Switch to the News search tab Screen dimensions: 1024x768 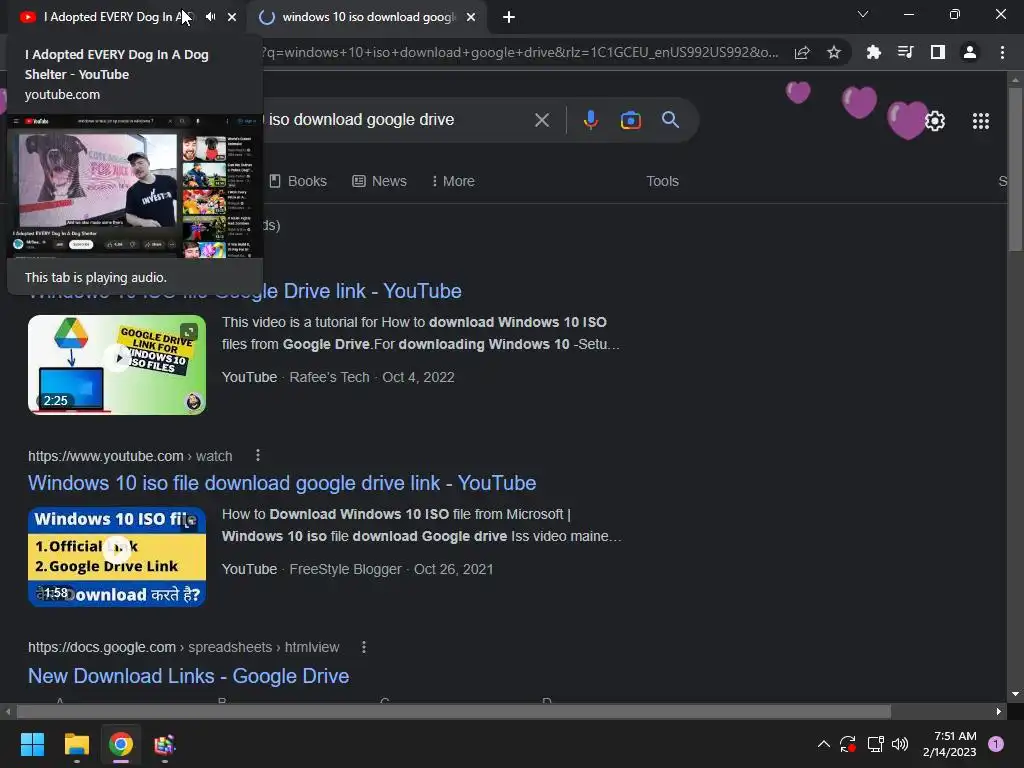tap(379, 181)
